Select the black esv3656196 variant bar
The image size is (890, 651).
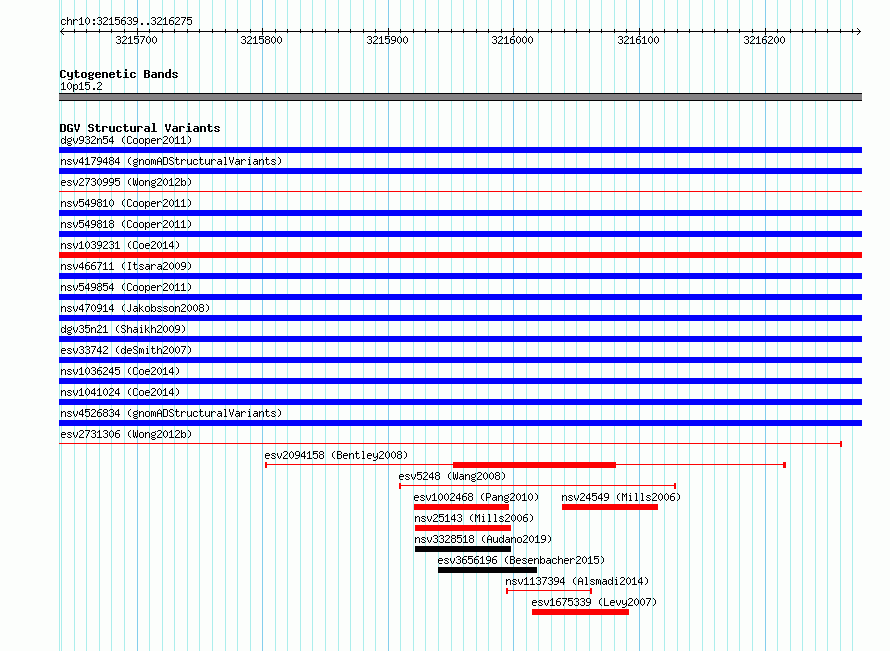tap(487, 570)
